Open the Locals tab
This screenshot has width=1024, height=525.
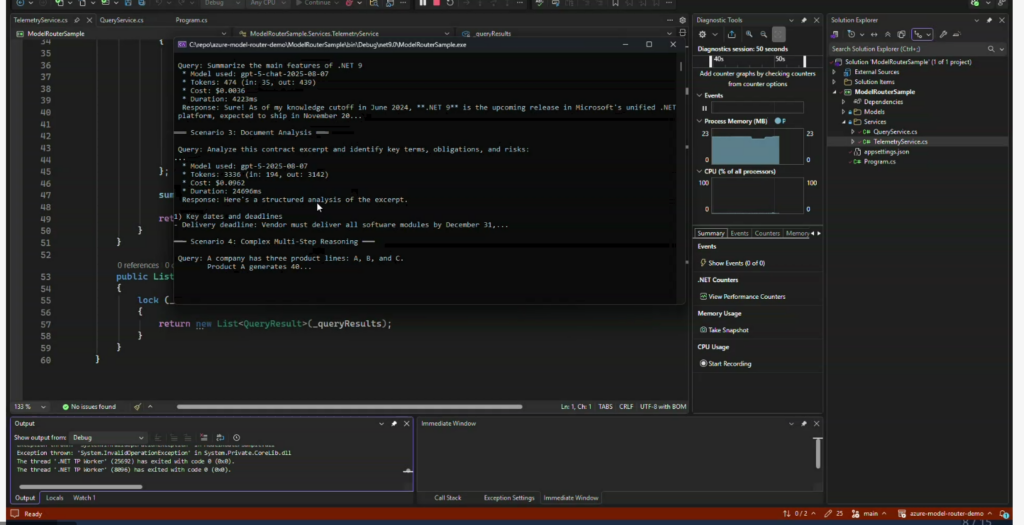pos(55,497)
